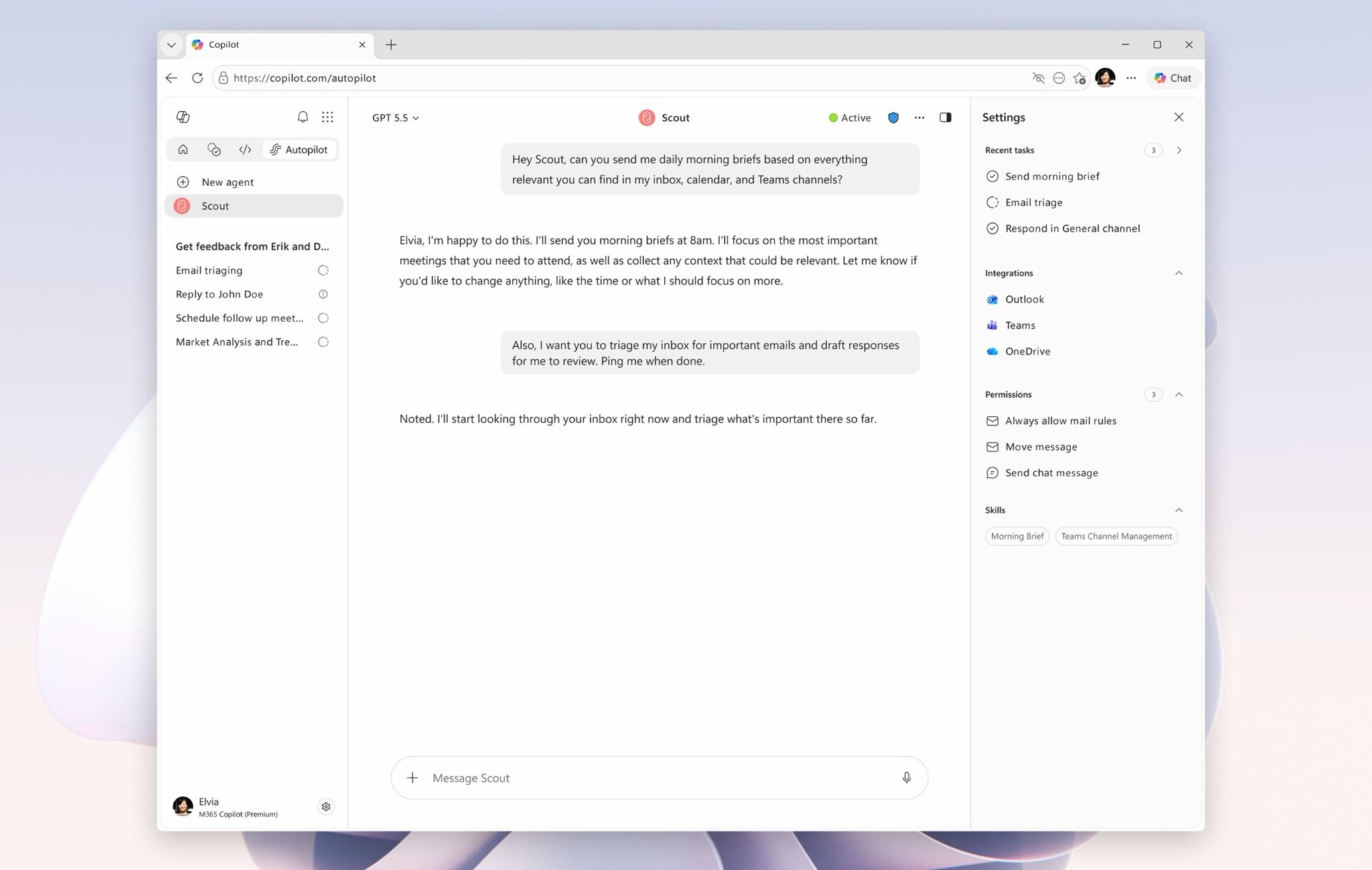Open the apps grid launcher
This screenshot has width=1372, height=870.
click(328, 117)
